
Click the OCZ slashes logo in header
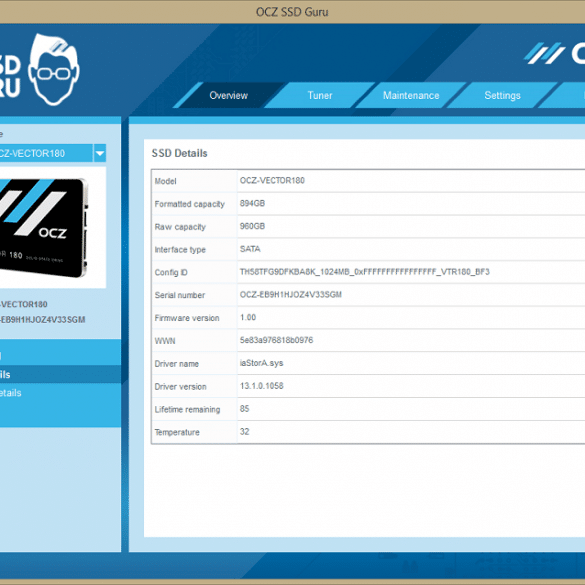[x=545, y=53]
